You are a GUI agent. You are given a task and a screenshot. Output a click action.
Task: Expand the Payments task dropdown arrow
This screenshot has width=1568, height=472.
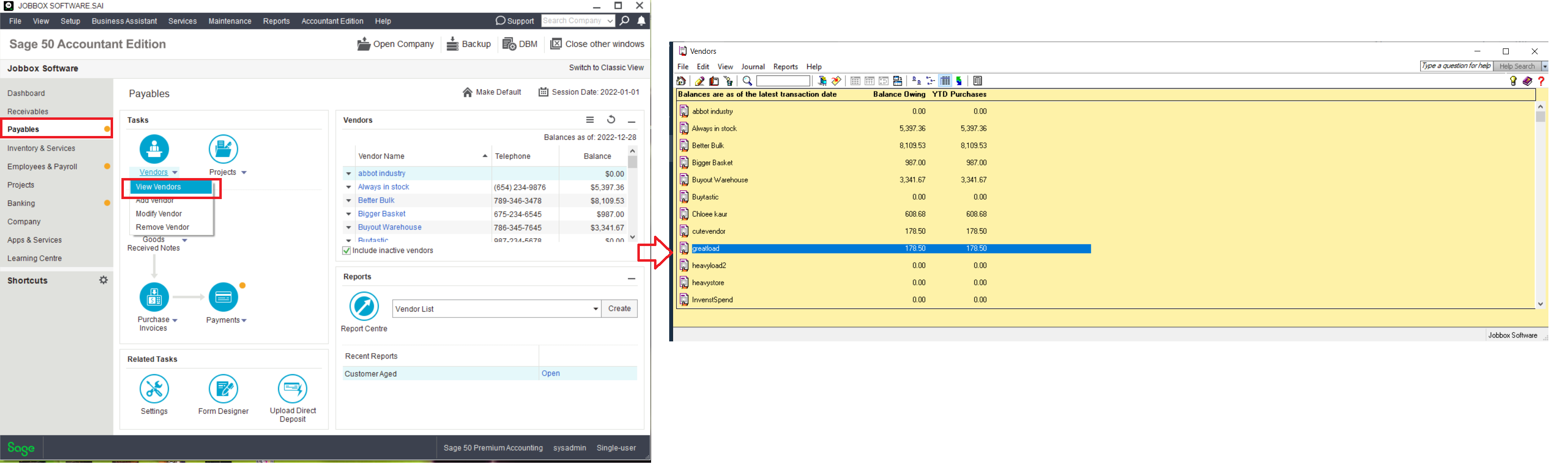coord(244,321)
